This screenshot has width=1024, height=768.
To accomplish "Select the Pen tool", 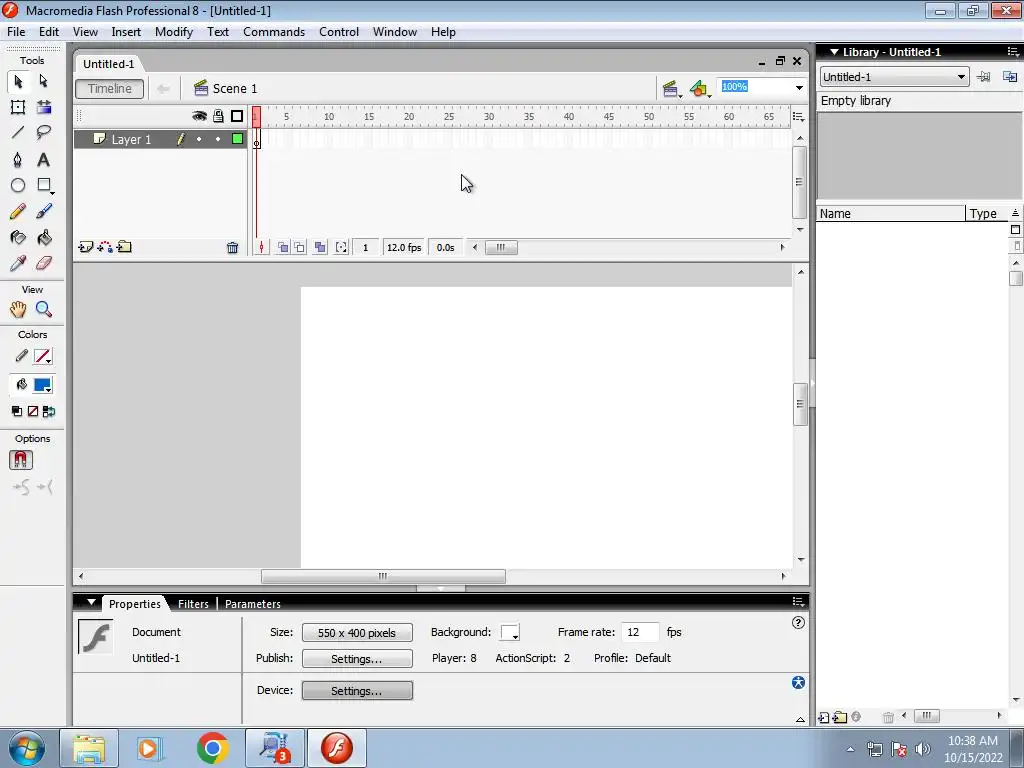I will (x=18, y=159).
